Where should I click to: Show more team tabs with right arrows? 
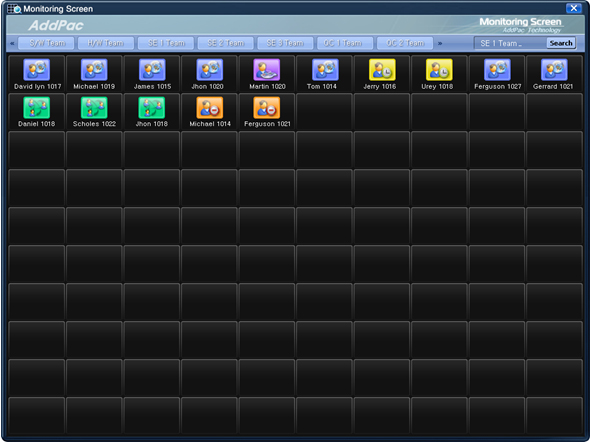(x=440, y=43)
